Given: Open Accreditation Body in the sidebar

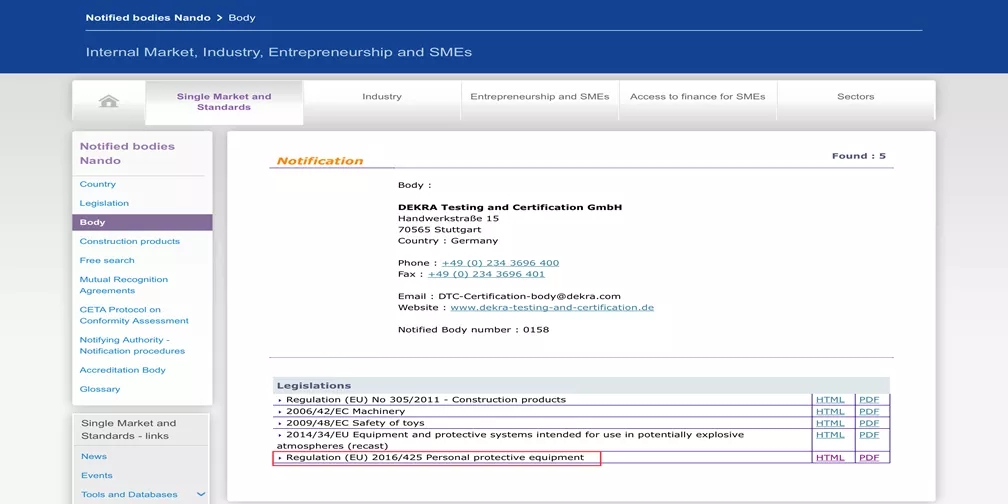Looking at the screenshot, I should tap(122, 370).
